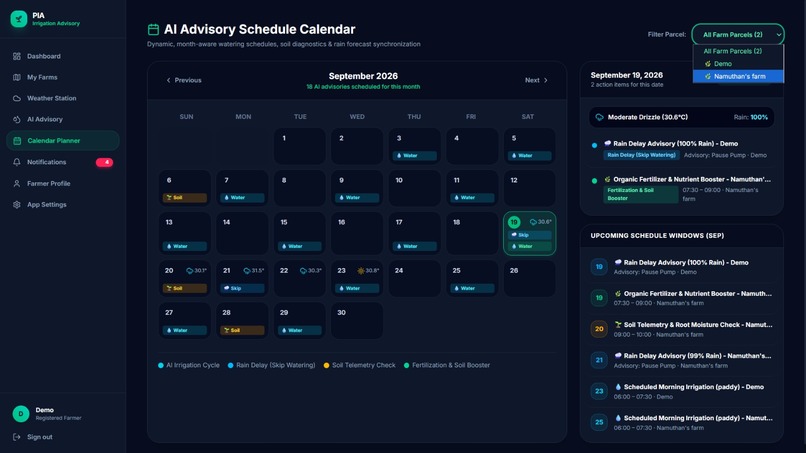The height and width of the screenshot is (453, 806).
Task: Open Soil Telemetry & Root Moisture Check item
Action: point(682,330)
